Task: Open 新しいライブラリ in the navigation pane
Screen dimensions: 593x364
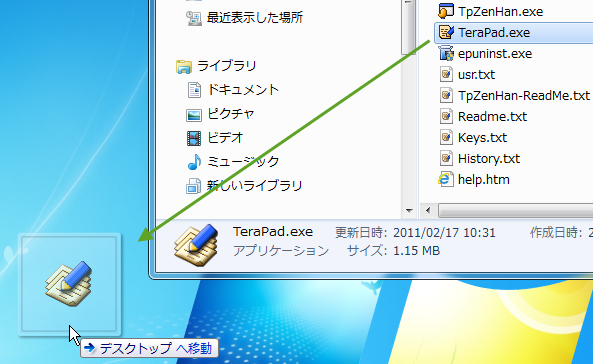Action: pyautogui.click(x=255, y=185)
